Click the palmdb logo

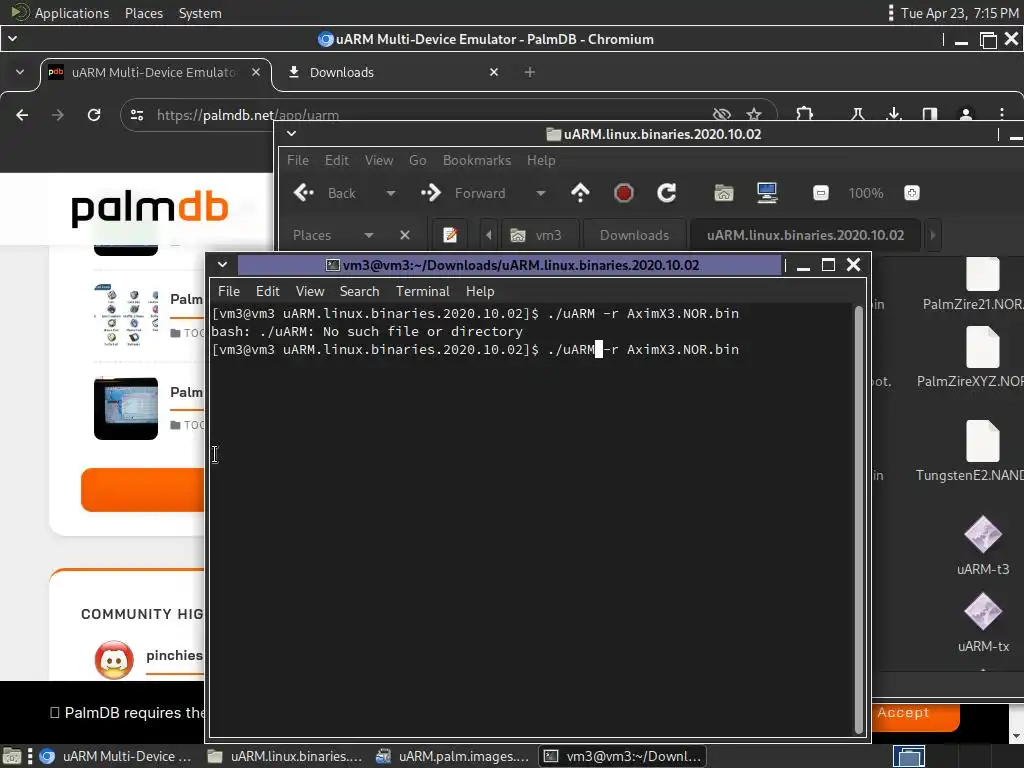[x=150, y=208]
